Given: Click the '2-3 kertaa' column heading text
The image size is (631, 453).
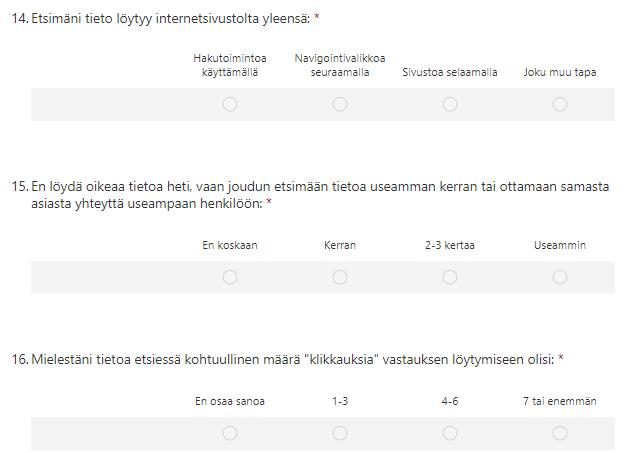Looking at the screenshot, I should [x=450, y=245].
